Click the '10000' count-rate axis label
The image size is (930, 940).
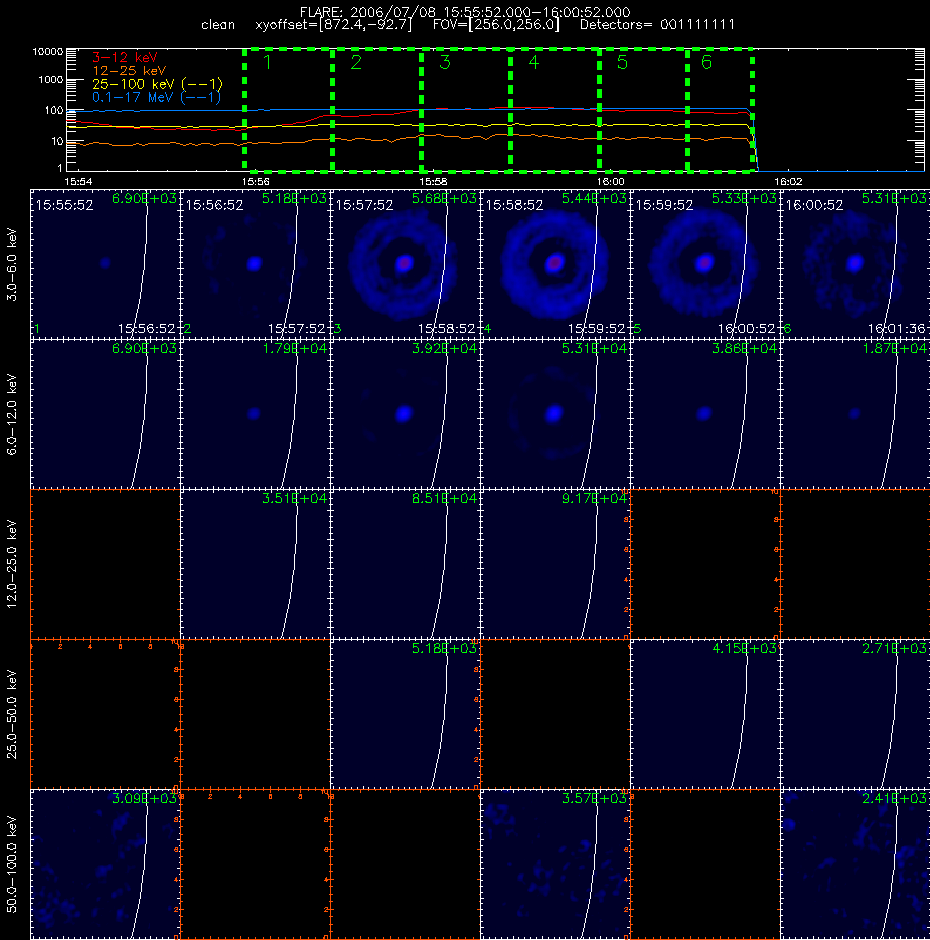[48, 52]
